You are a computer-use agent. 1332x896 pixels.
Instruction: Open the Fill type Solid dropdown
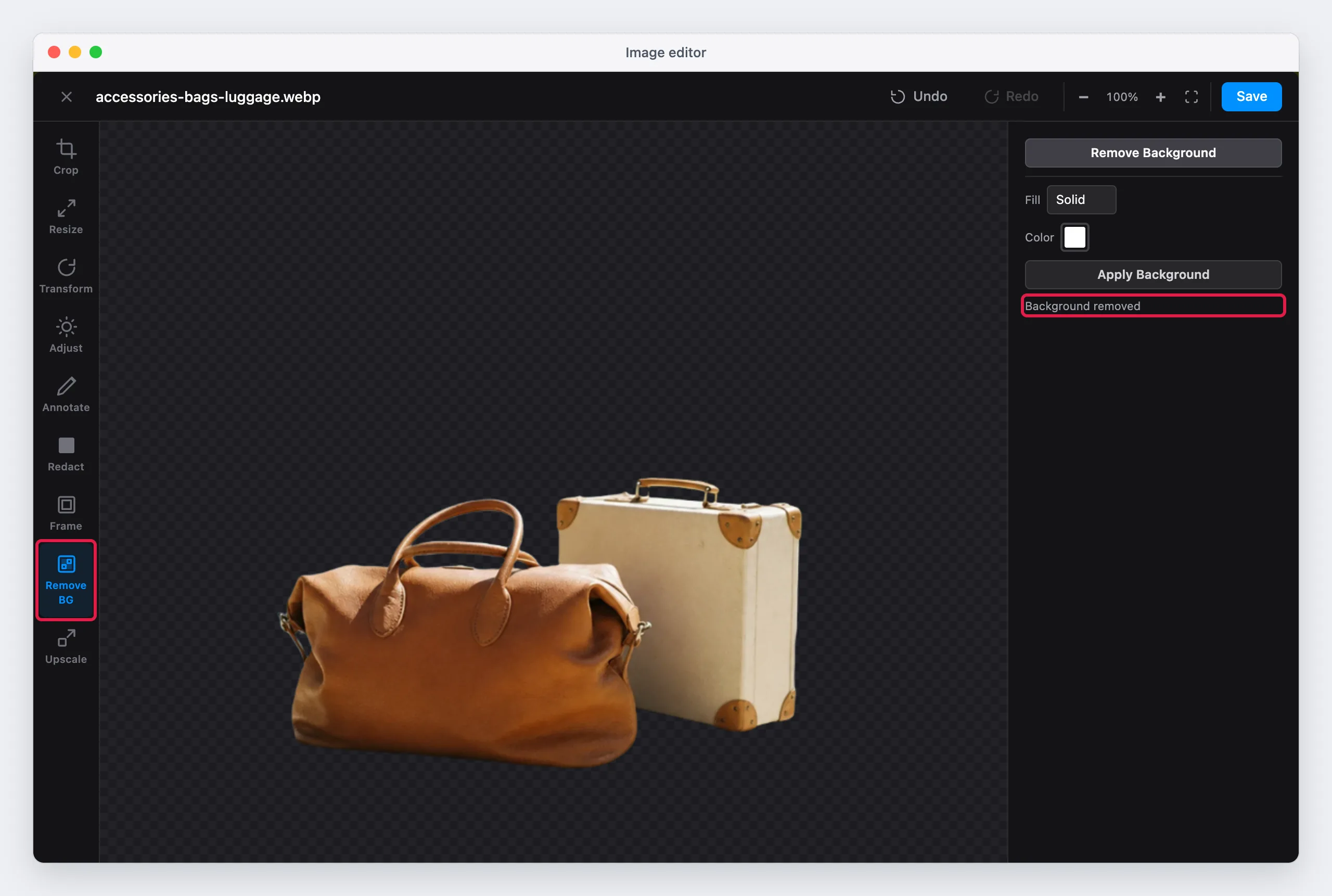[x=1081, y=199]
